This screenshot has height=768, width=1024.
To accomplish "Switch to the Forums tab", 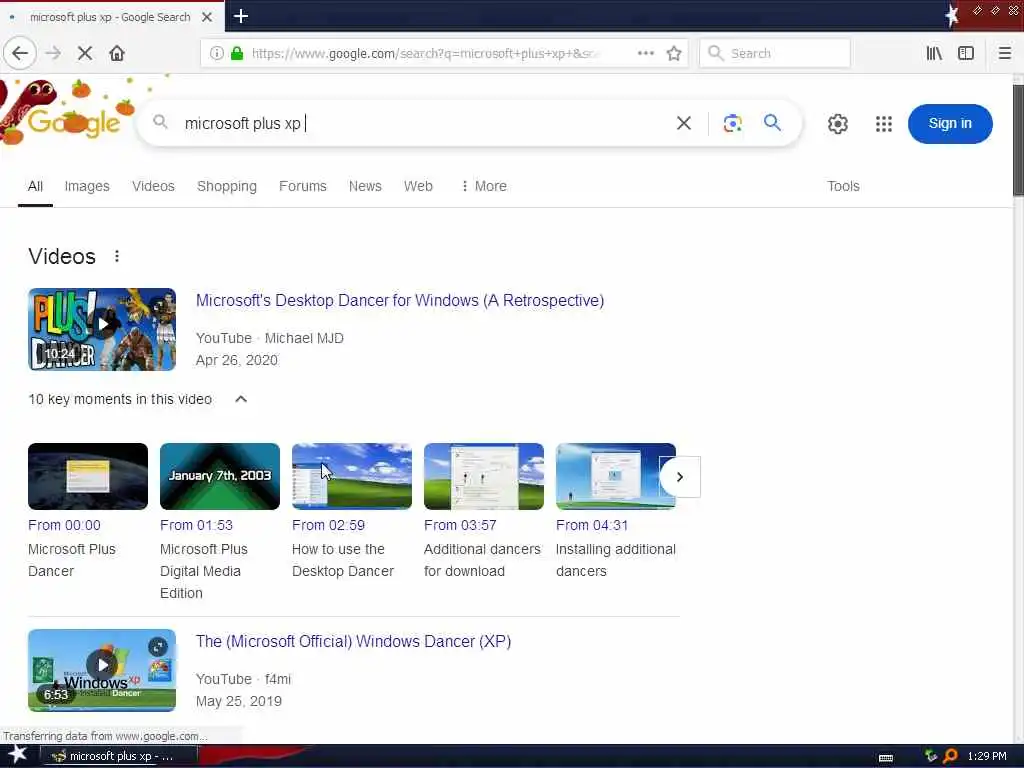I will click(302, 186).
